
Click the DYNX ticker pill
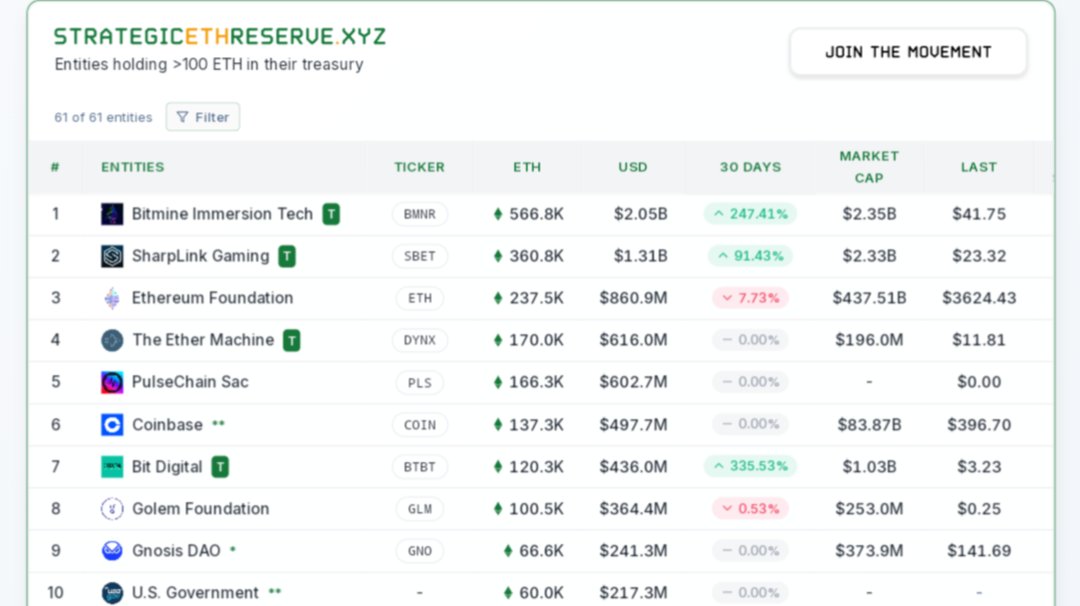[x=419, y=340]
